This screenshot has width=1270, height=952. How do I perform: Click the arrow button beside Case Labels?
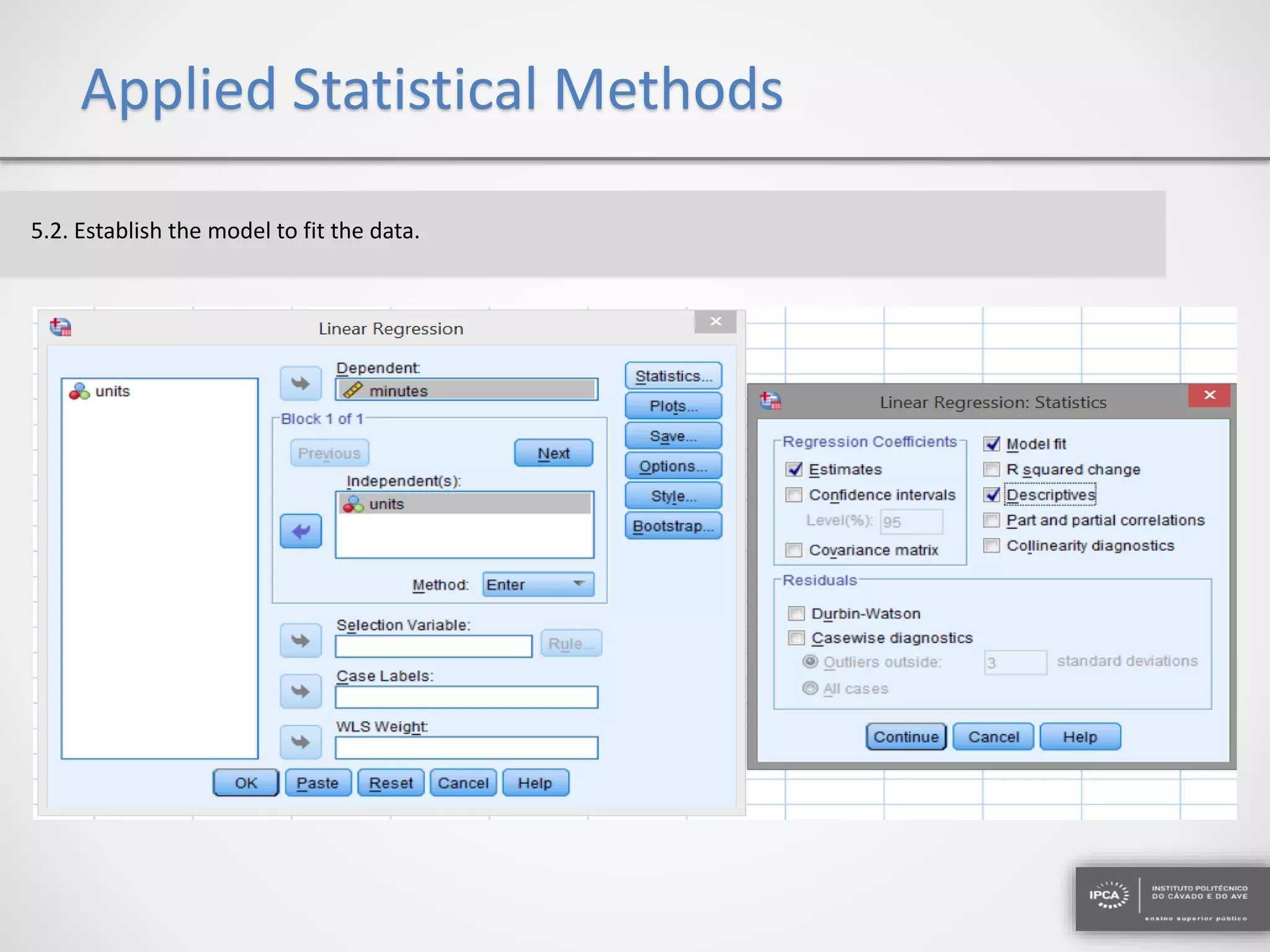[301, 691]
